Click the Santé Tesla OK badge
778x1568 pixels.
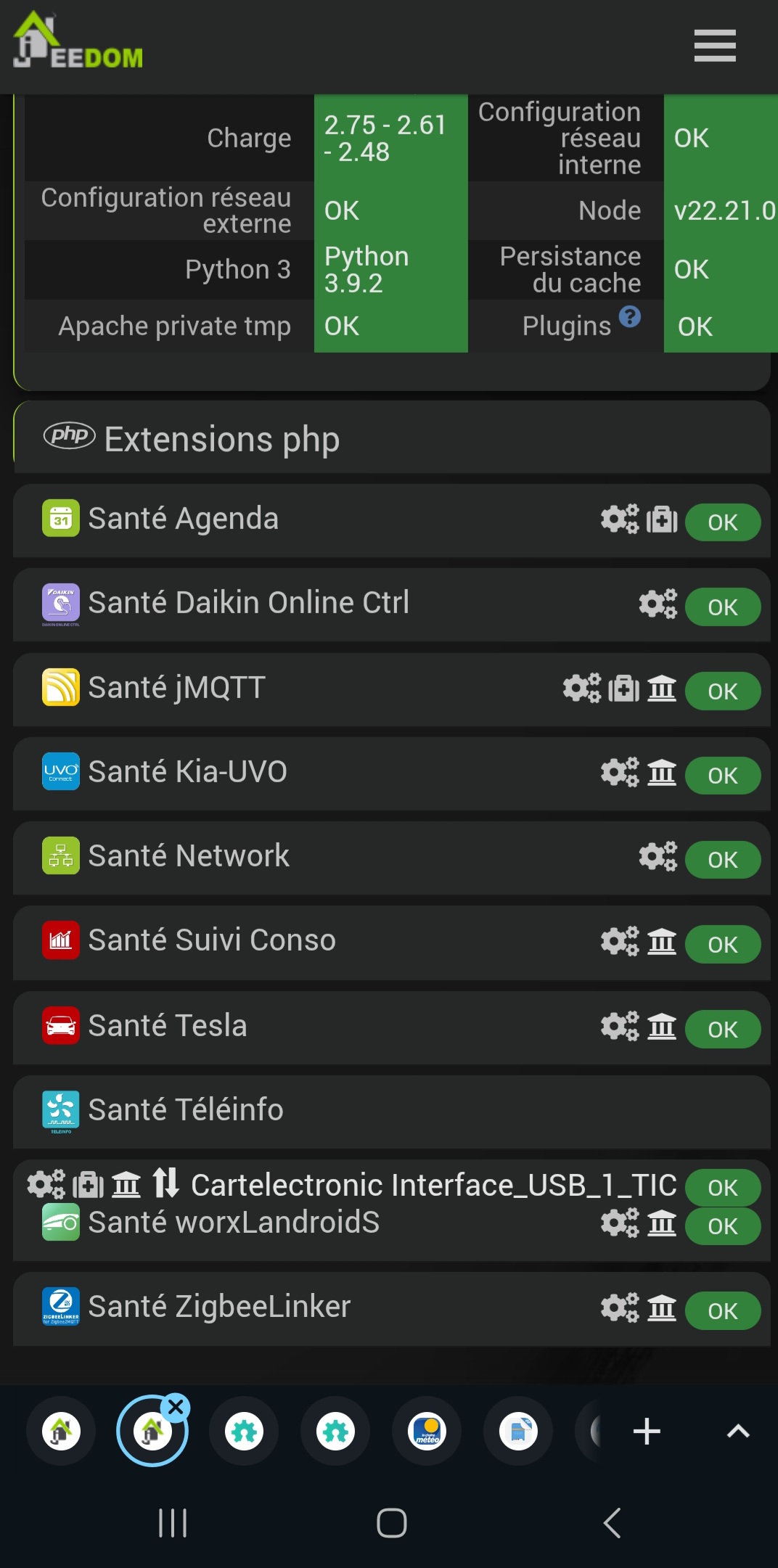point(722,1029)
